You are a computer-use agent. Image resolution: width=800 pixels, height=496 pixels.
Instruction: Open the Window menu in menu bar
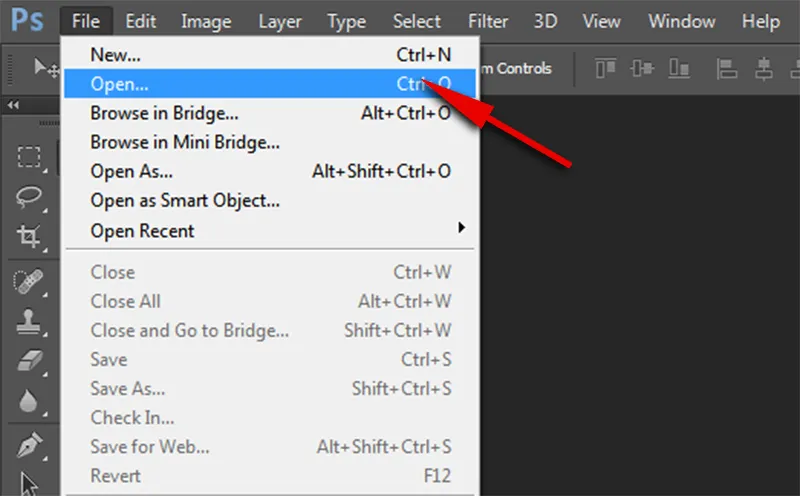(x=680, y=21)
